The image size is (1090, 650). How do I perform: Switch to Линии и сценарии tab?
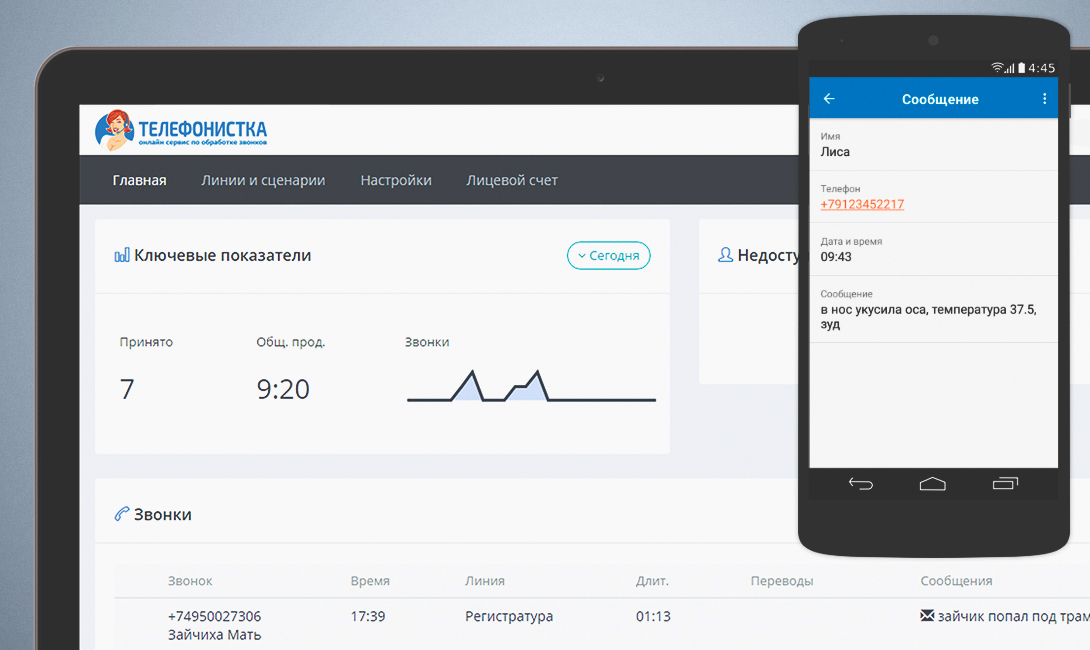(263, 180)
